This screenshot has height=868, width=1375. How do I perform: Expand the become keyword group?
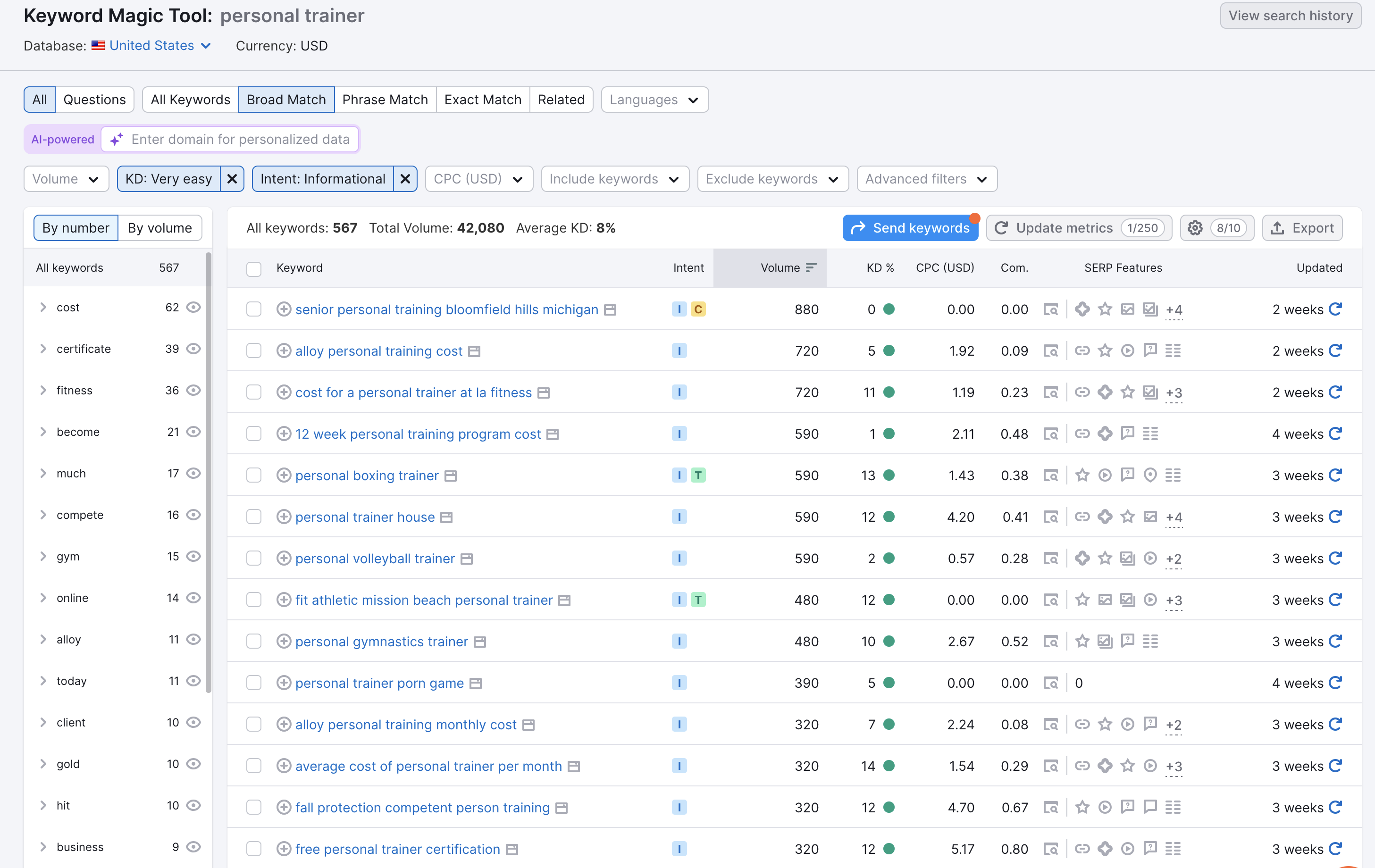[x=43, y=432]
